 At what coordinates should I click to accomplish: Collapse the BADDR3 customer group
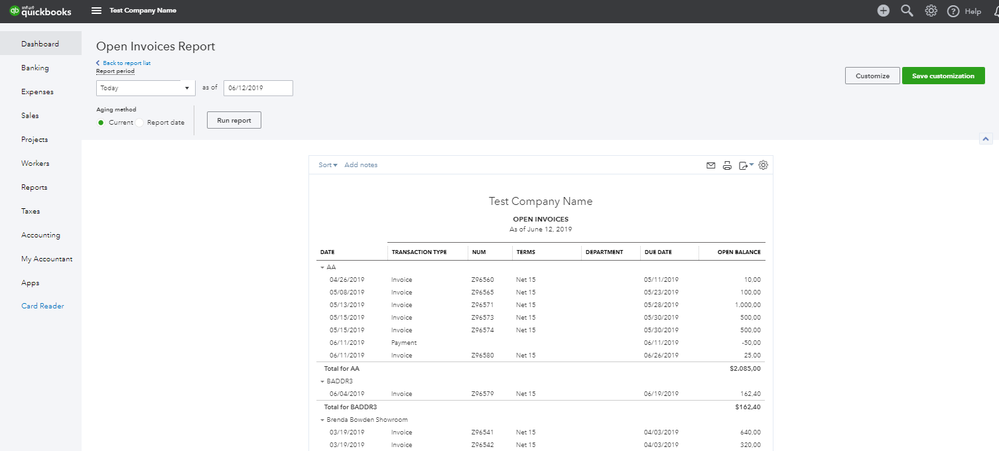tap(323, 381)
